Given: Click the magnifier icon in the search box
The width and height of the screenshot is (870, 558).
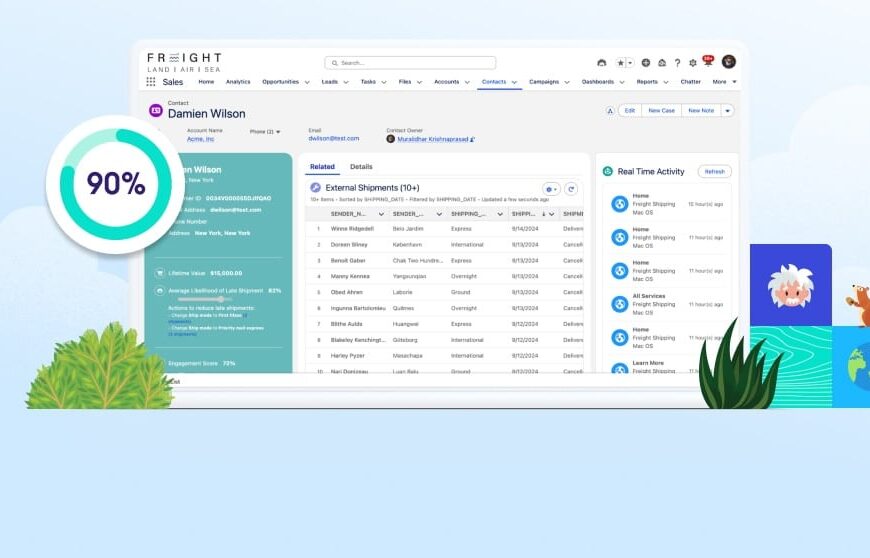Looking at the screenshot, I should click(x=335, y=63).
